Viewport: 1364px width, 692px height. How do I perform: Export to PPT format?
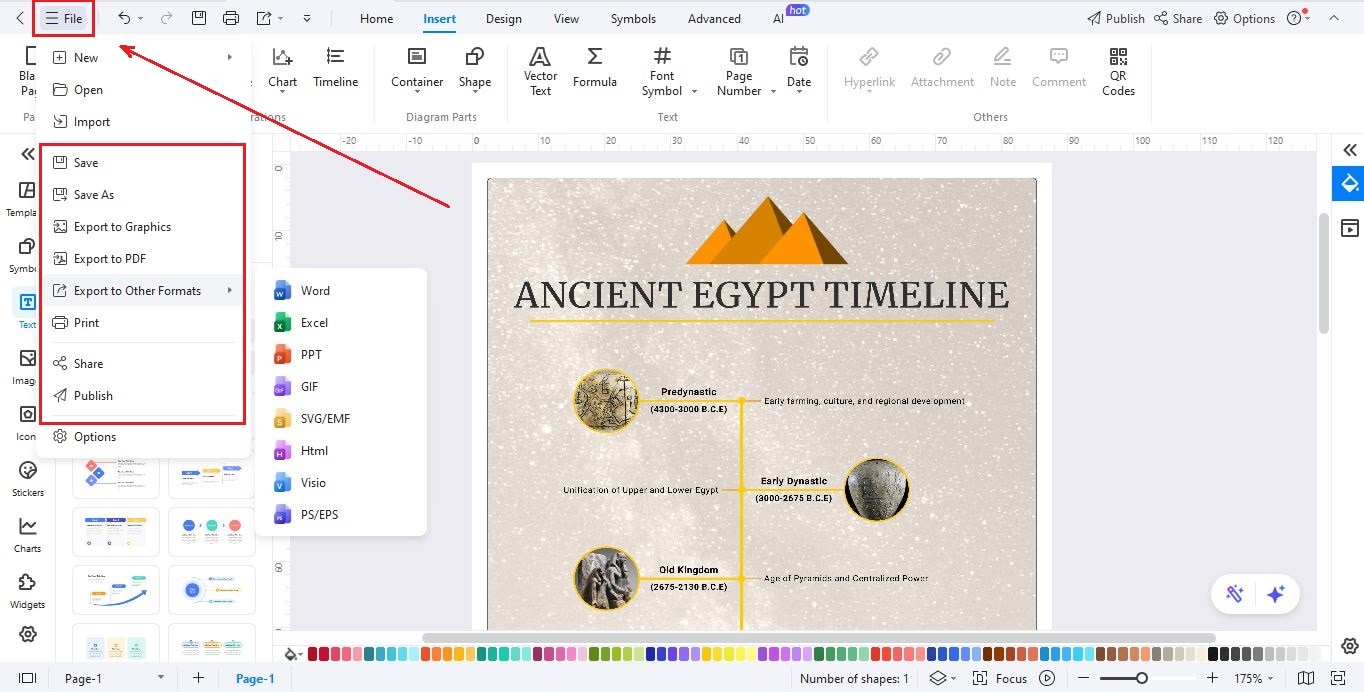click(x=341, y=354)
